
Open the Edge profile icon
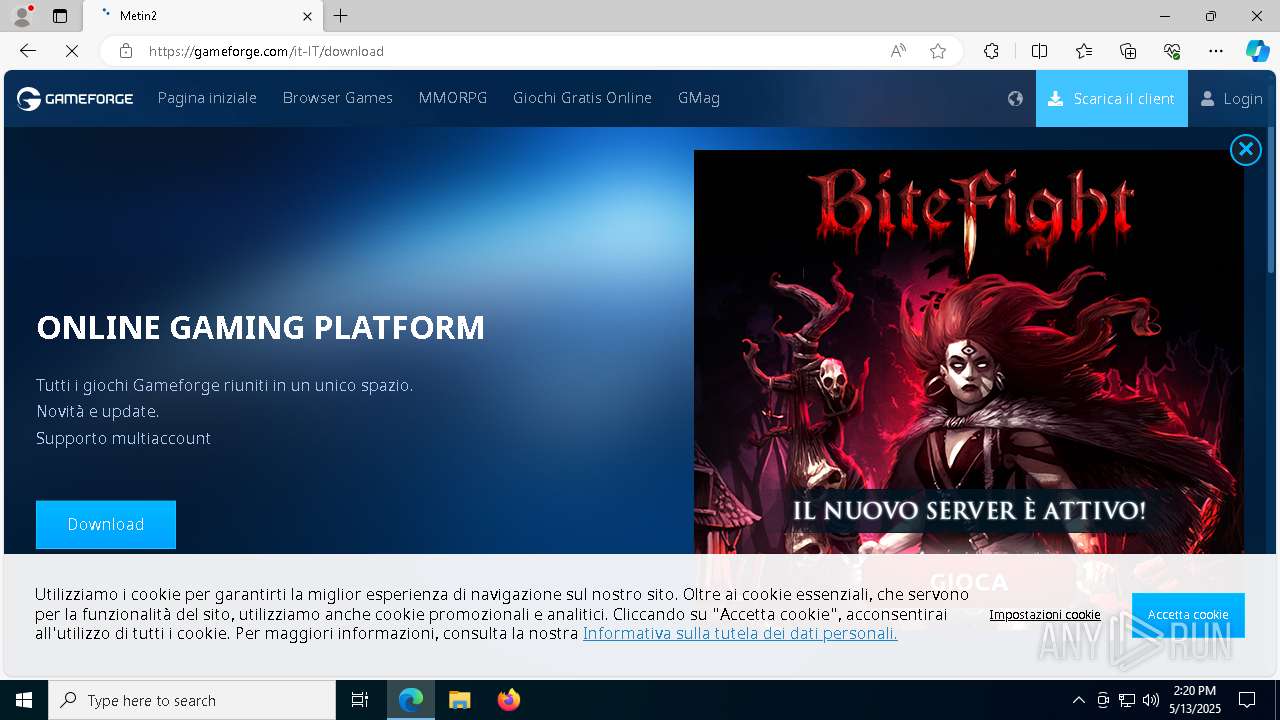[x=22, y=16]
